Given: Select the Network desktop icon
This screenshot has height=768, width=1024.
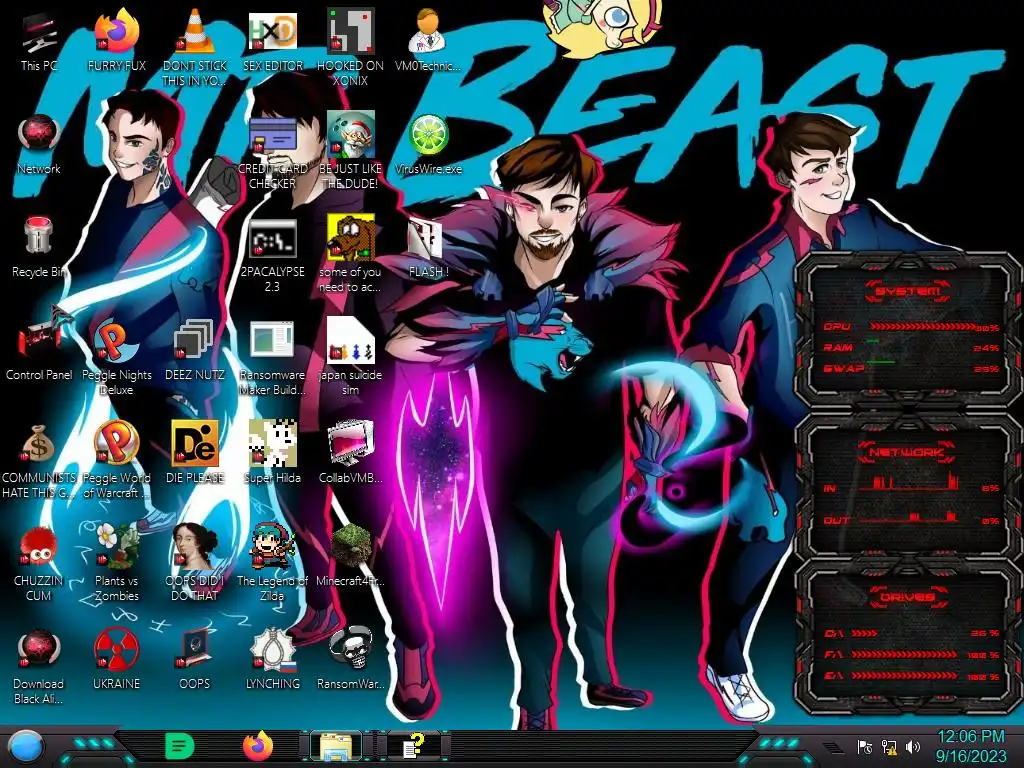Looking at the screenshot, I should tap(39, 145).
